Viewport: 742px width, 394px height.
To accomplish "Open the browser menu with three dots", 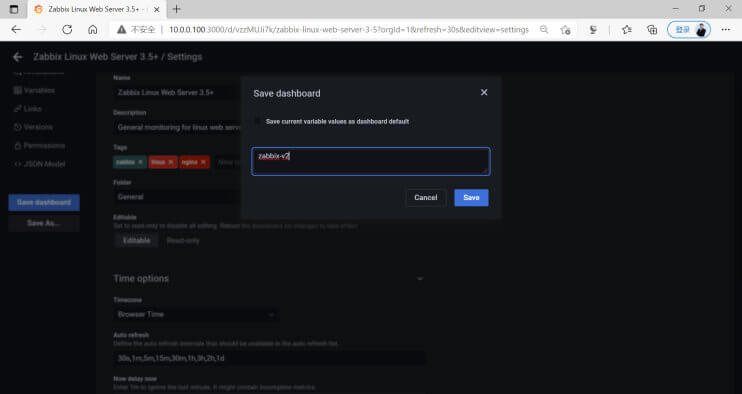I will click(726, 29).
